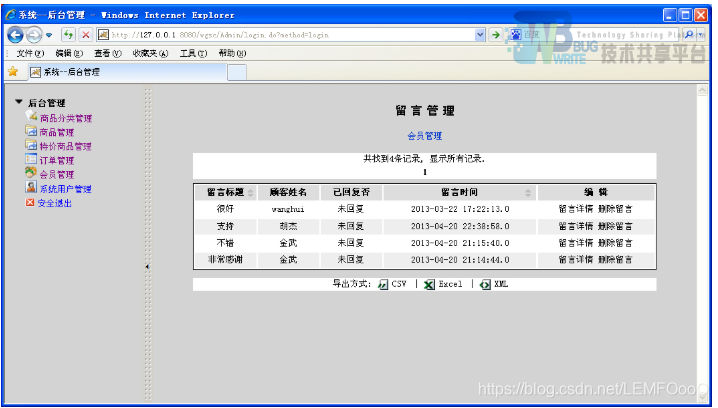Click the blue 会员管理 link under heading
The image size is (718, 408).
pos(424,136)
